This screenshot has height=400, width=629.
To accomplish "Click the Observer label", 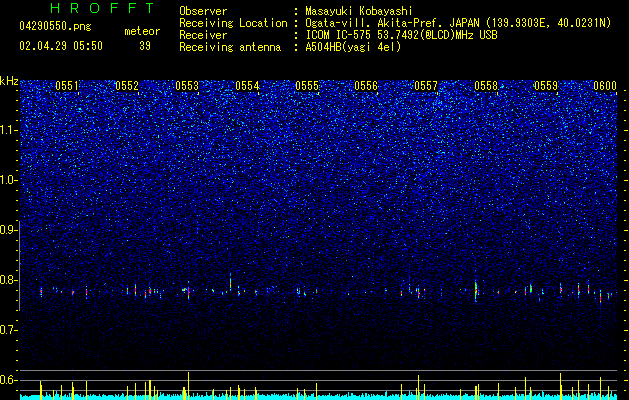I will tap(203, 11).
